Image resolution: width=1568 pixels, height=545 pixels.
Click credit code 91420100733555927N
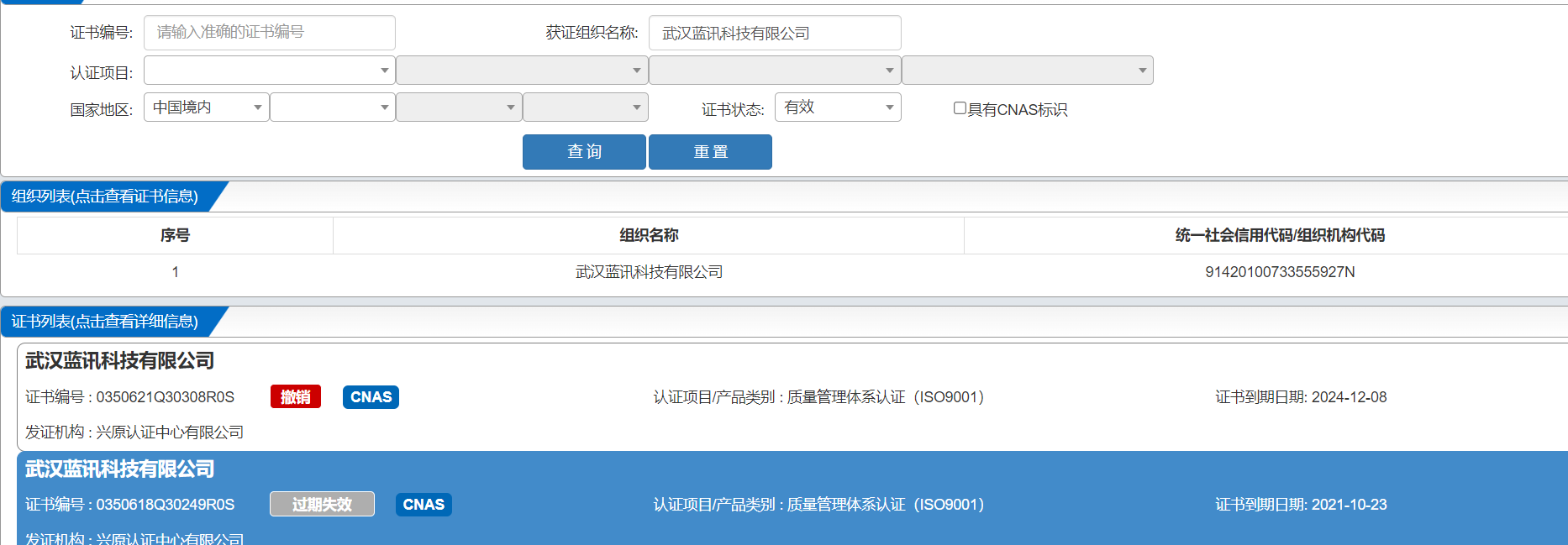[1280, 272]
